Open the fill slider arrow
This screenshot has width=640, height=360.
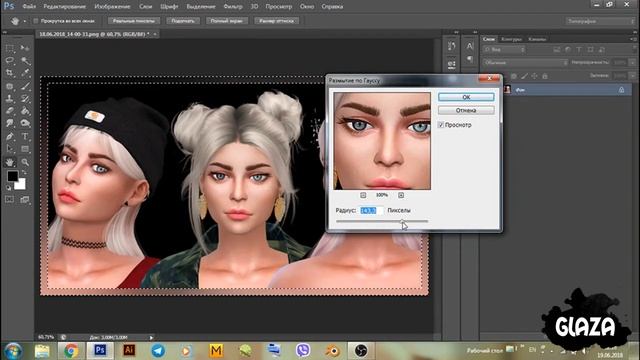633,76
